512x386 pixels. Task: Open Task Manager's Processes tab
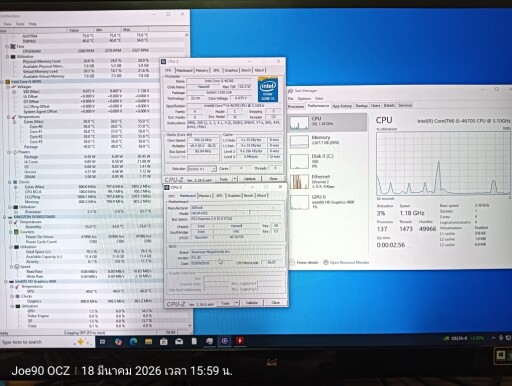pyautogui.click(x=296, y=106)
